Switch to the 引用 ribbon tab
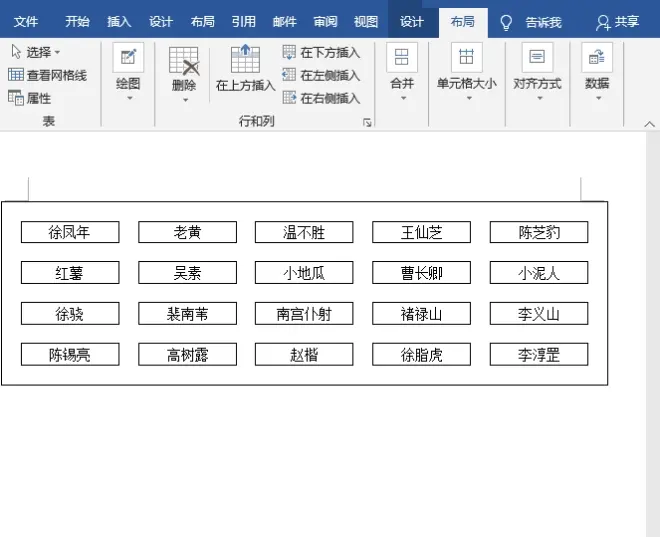The image size is (660, 537). [243, 22]
